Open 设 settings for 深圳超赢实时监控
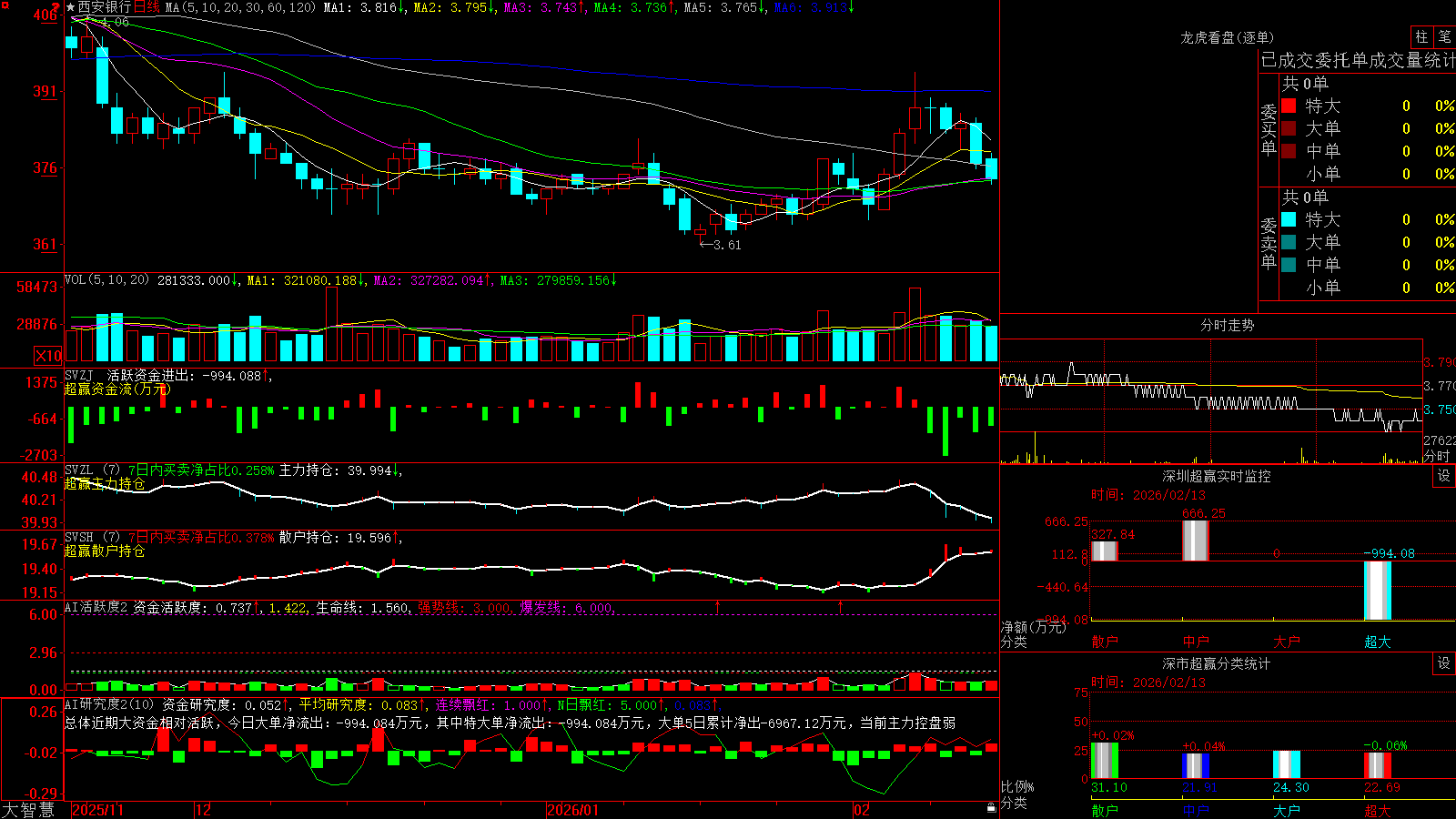 1444,476
